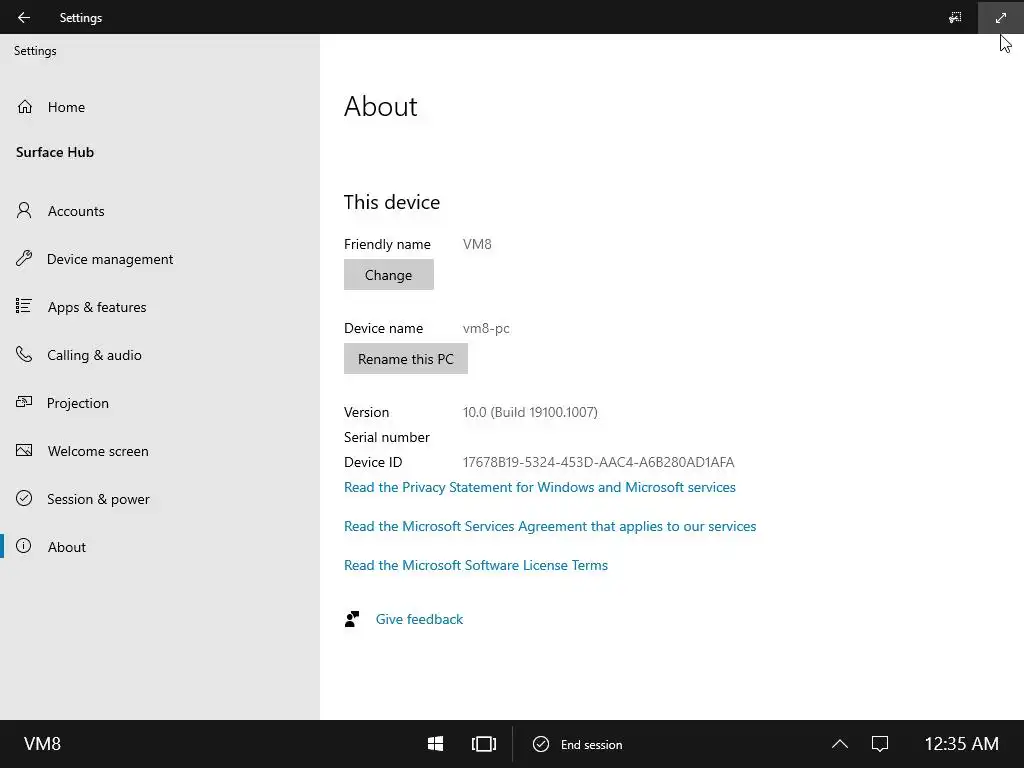1024x768 pixels.
Task: Click the Surface Hub heading in sidebar
Action: (x=55, y=152)
